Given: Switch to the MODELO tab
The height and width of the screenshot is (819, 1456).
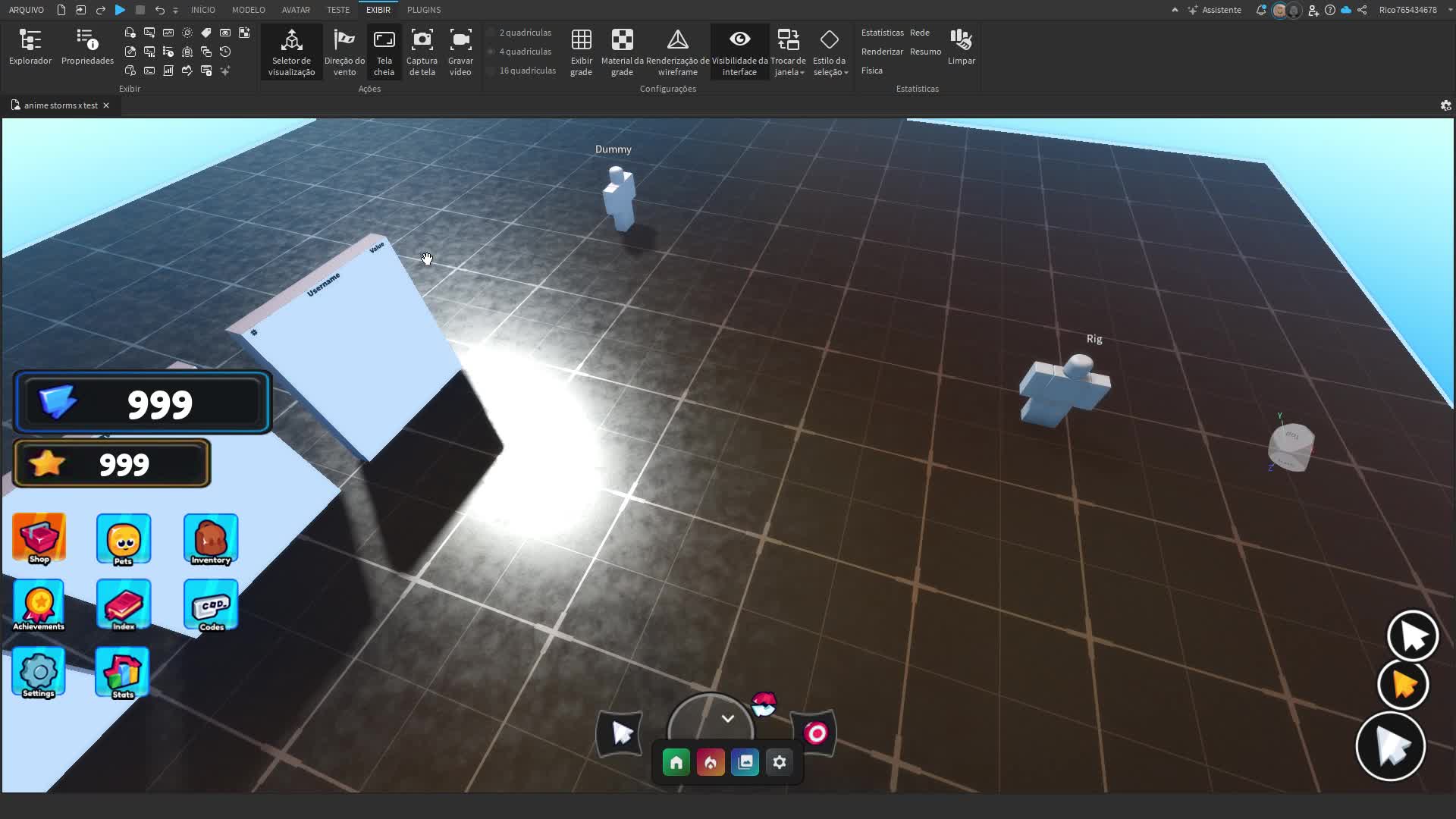Looking at the screenshot, I should point(248,10).
